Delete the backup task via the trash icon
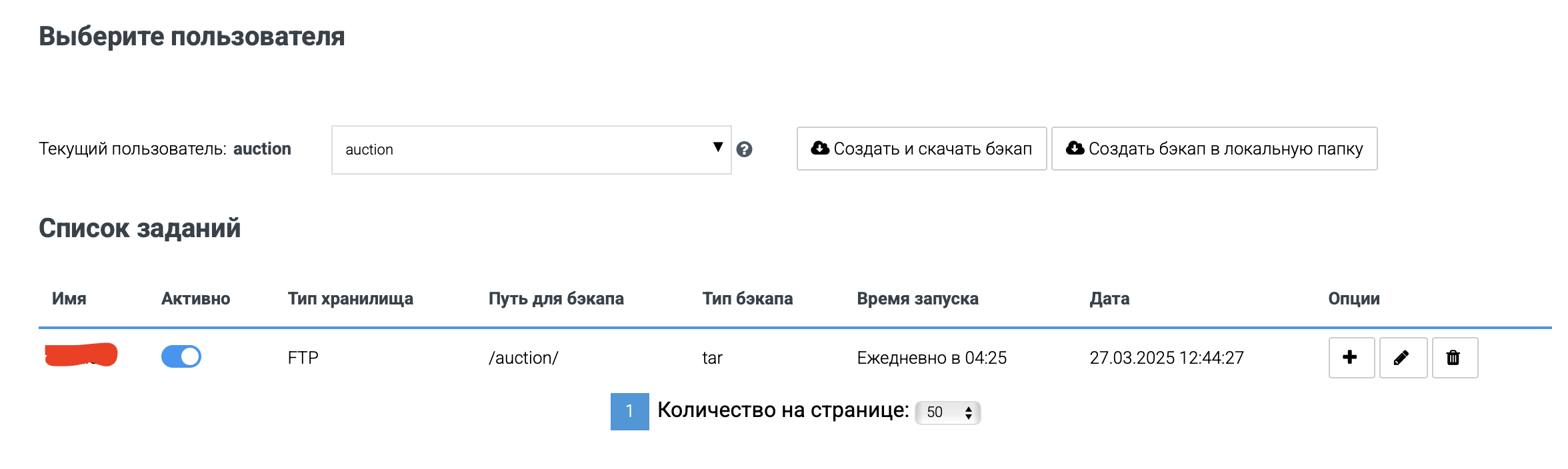This screenshot has height=469, width=1568. coord(1454,357)
